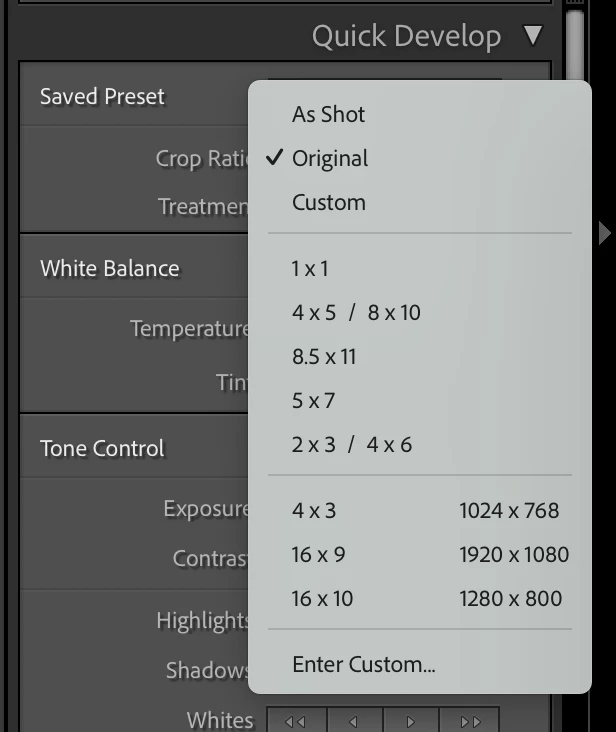Select 8.5 x 11 crop ratio

pyautogui.click(x=324, y=356)
